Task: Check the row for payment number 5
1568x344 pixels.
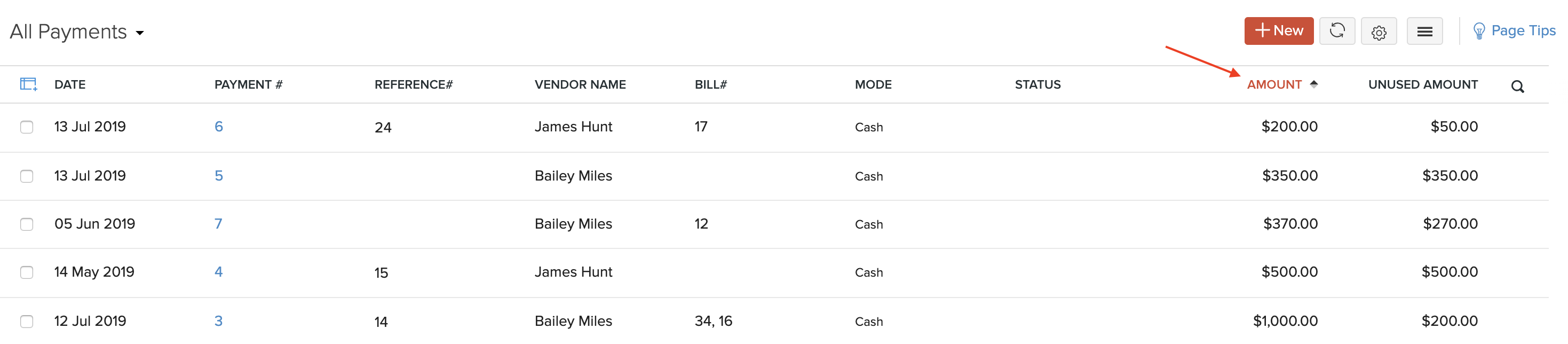Action: [26, 176]
